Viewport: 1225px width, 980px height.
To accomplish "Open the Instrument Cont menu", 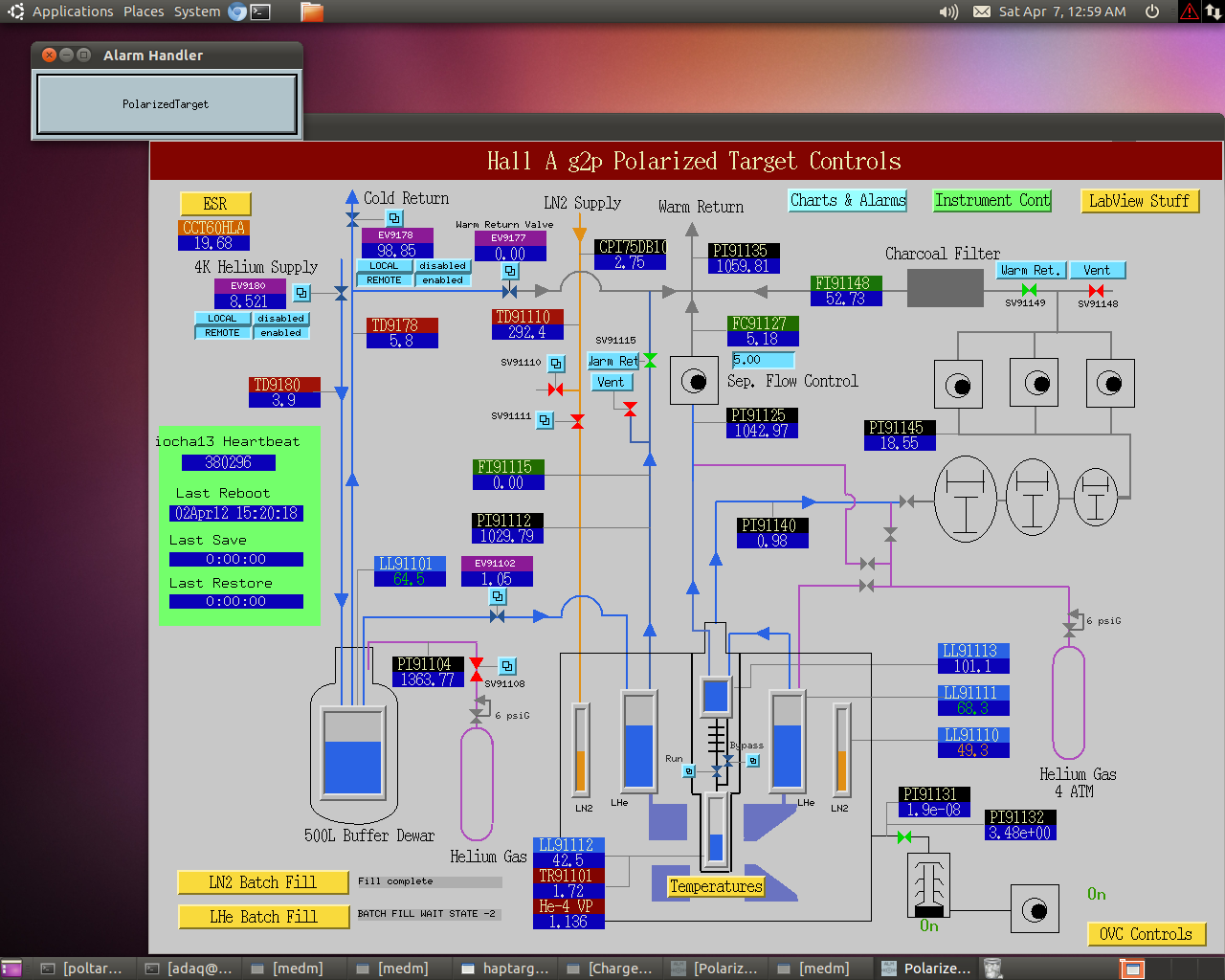I will pos(992,200).
